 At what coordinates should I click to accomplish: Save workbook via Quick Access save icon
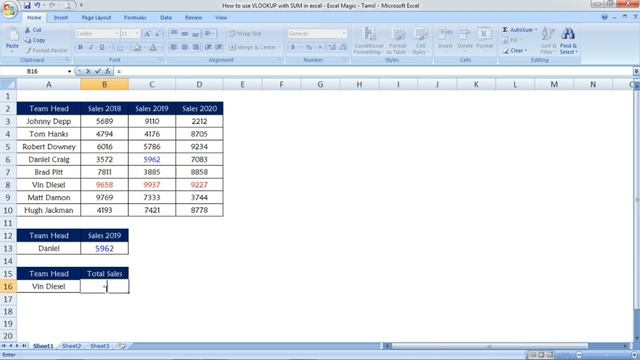pos(27,5)
